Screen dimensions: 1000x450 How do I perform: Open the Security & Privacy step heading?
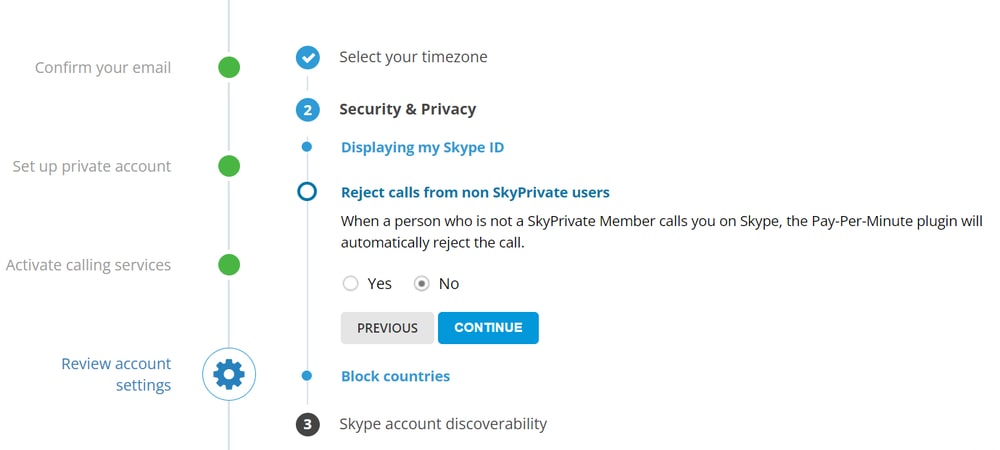[408, 110]
